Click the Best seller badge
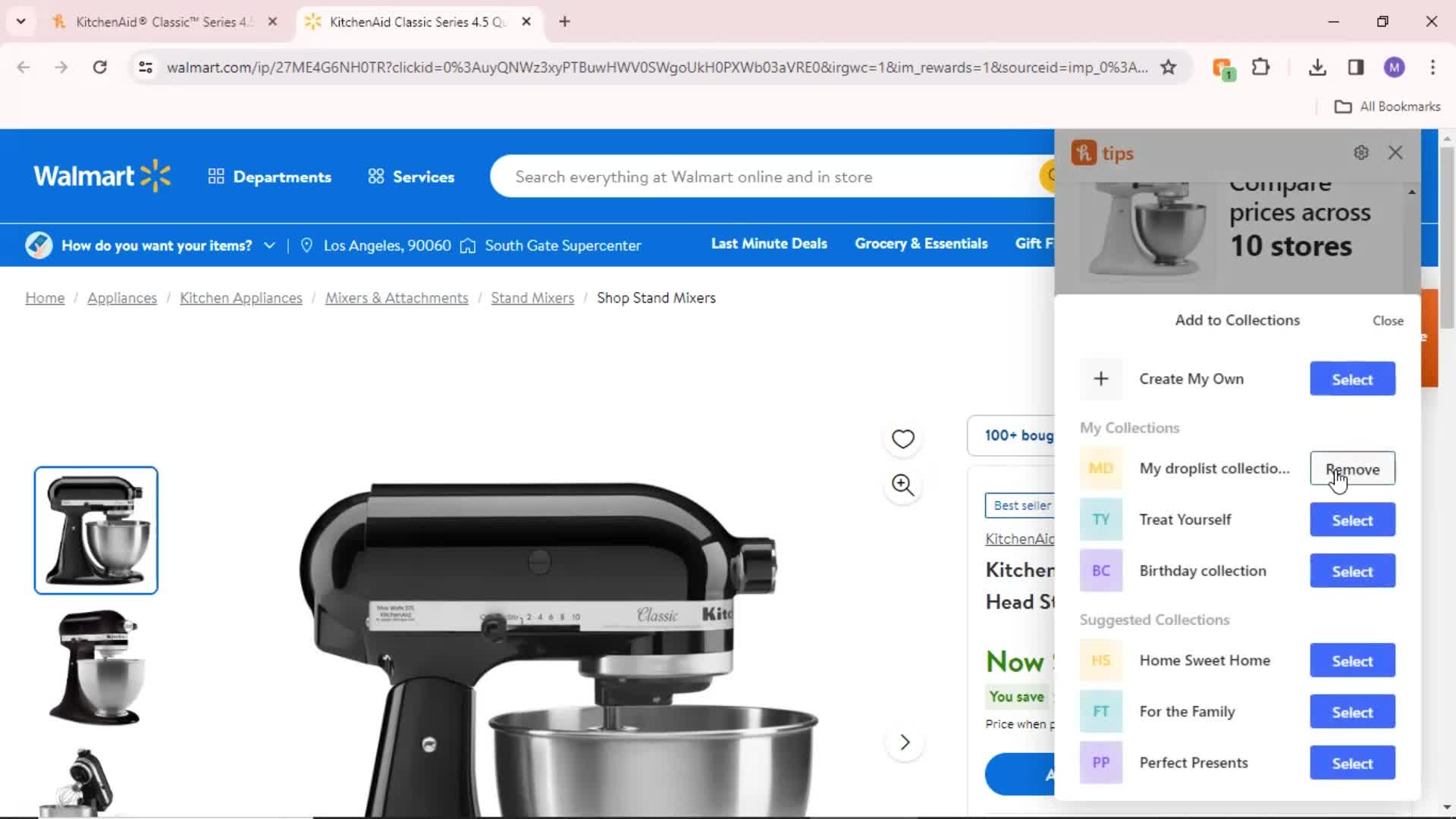This screenshot has width=1456, height=819. pyautogui.click(x=1020, y=506)
